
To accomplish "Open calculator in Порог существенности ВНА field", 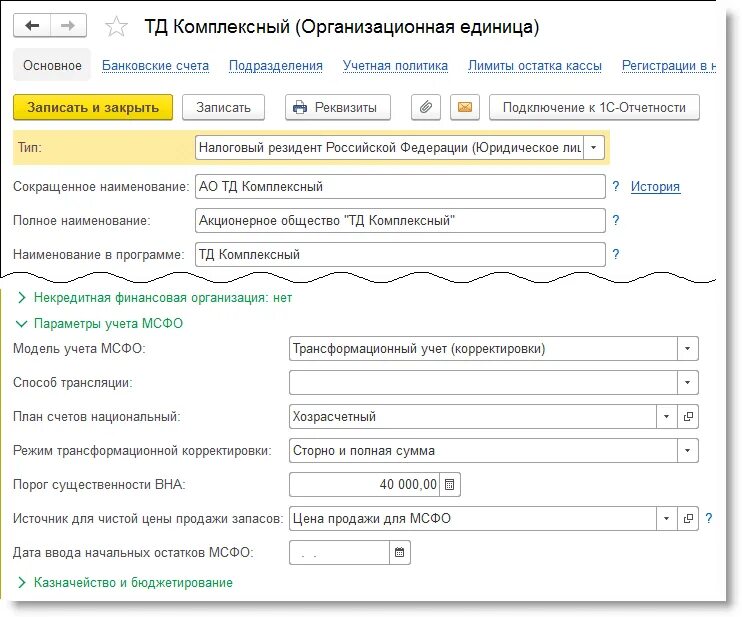I will click(450, 485).
